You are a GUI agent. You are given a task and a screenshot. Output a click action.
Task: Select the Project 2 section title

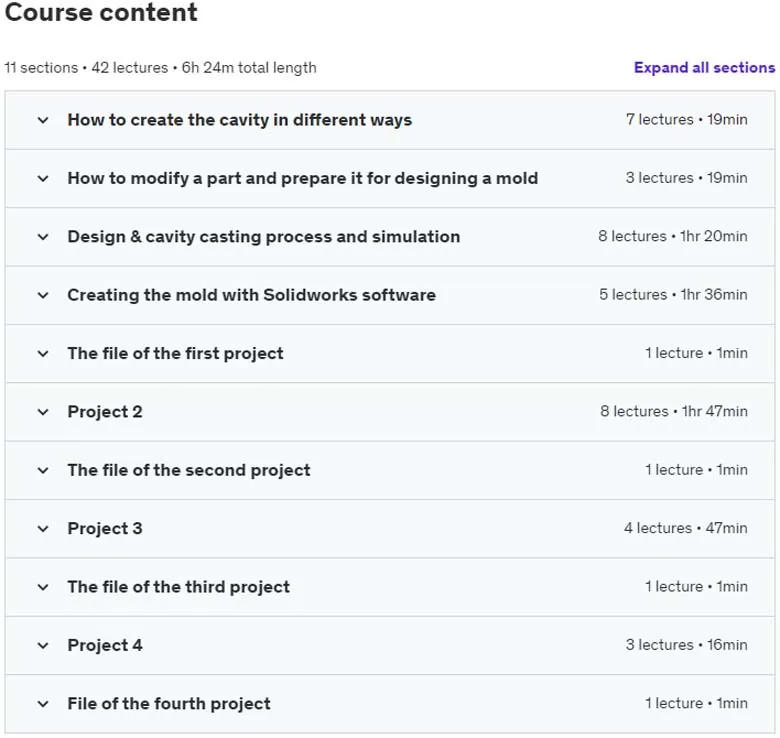coord(105,412)
